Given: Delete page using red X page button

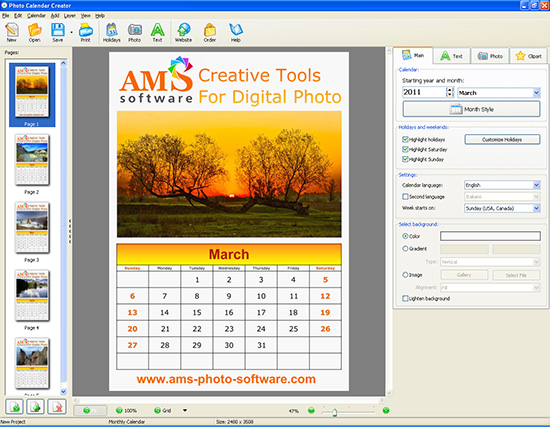Looking at the screenshot, I should pyautogui.click(x=57, y=407).
